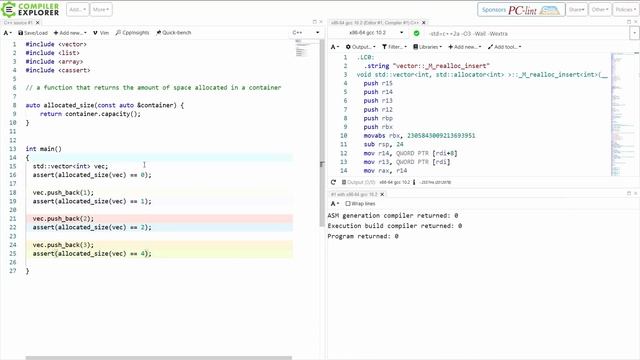
Task: Open the Libraries menu
Action: tap(427, 47)
